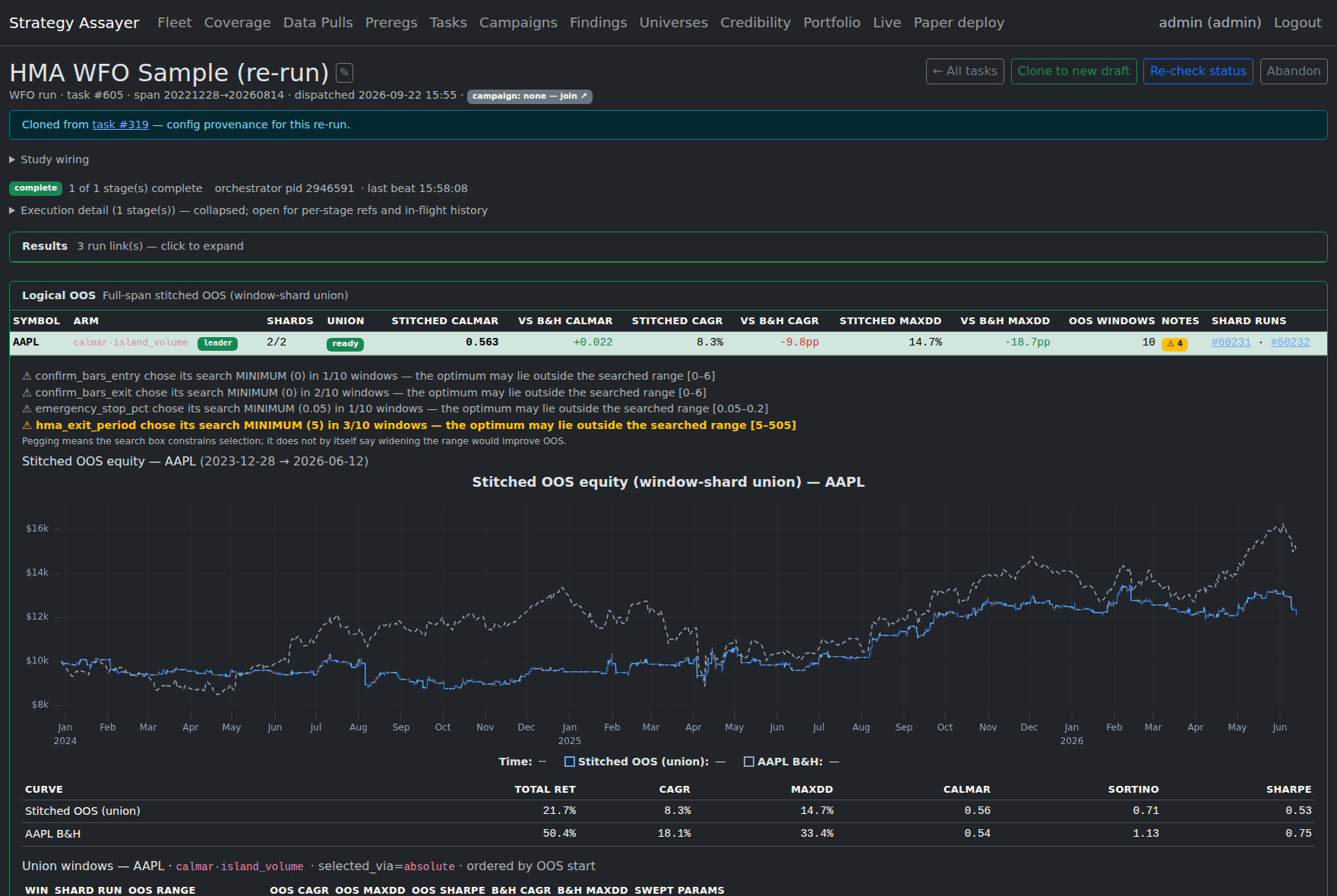1337x896 pixels.
Task: Click the calmar·island_volume arm in AAPL row
Action: tap(131, 343)
